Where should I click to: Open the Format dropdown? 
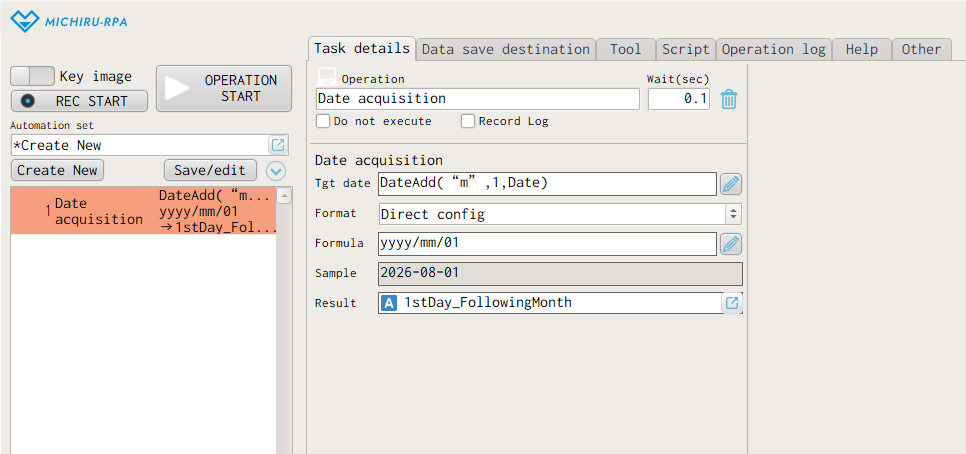point(559,214)
